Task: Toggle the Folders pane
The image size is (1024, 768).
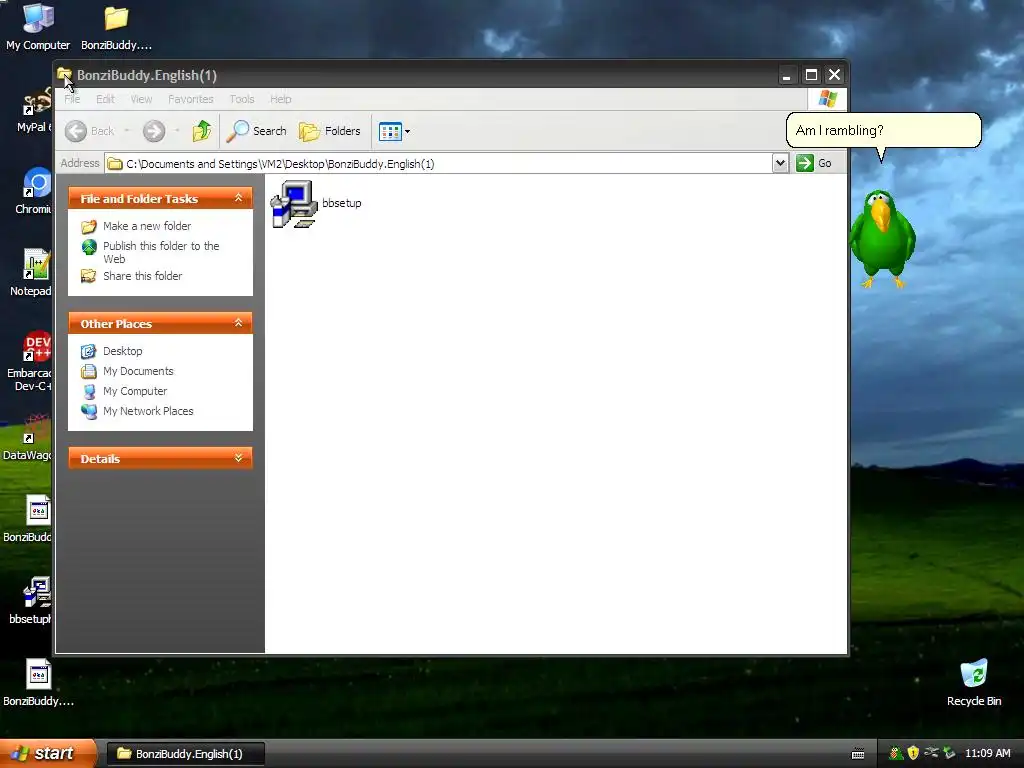Action: coord(330,131)
